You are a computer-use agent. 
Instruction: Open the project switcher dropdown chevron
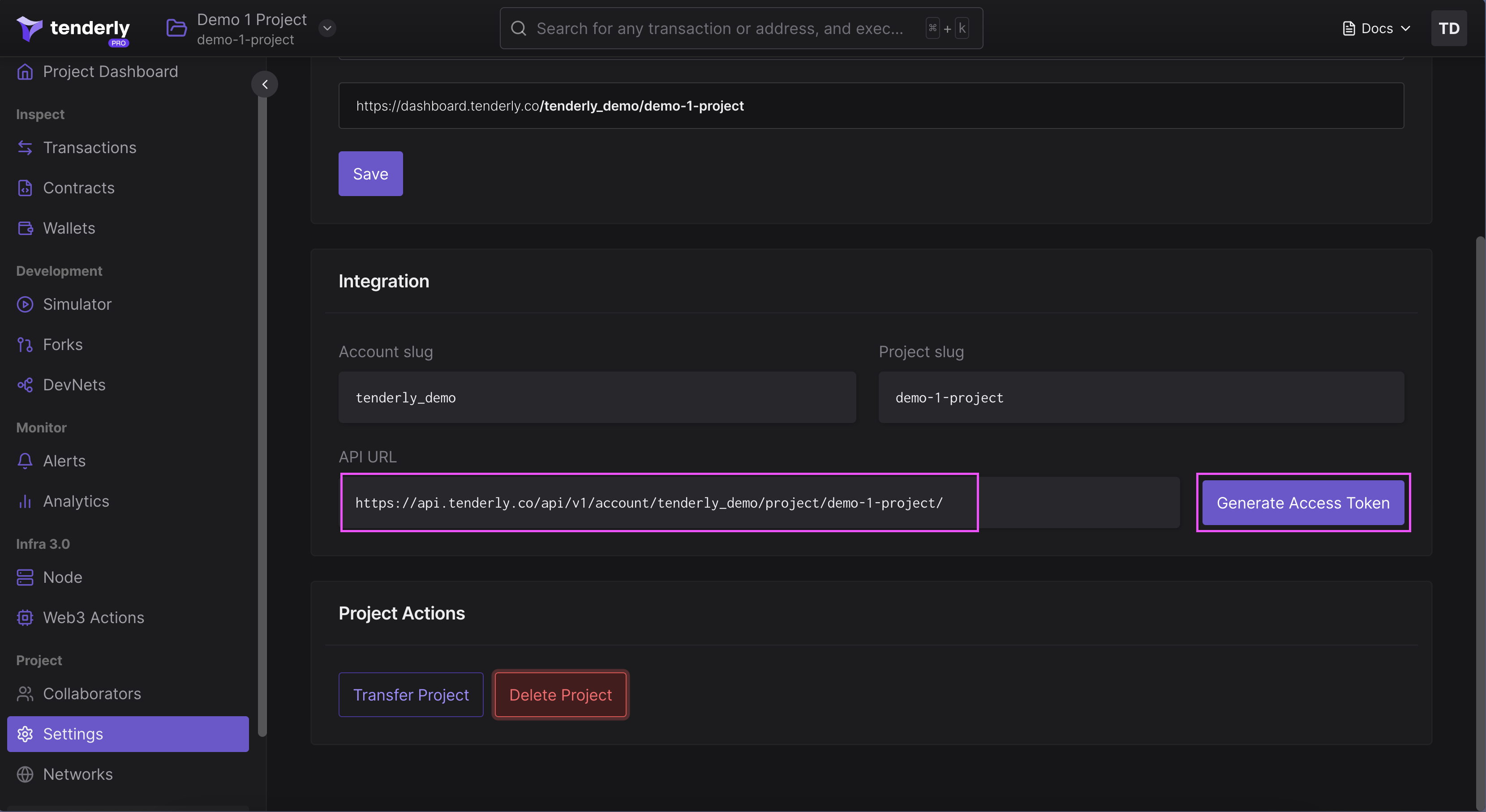pyautogui.click(x=327, y=28)
